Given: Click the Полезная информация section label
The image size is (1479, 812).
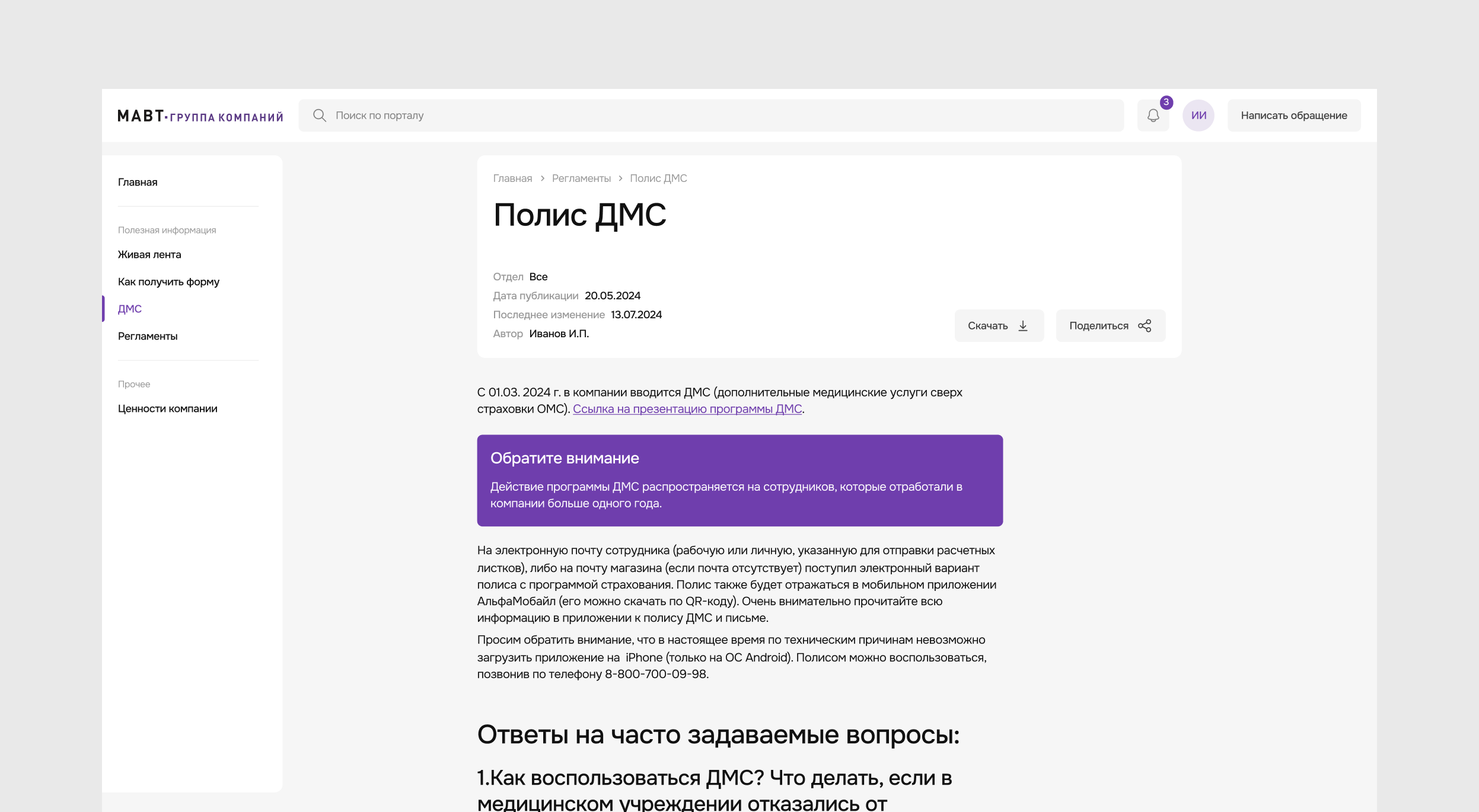Looking at the screenshot, I should (x=167, y=230).
